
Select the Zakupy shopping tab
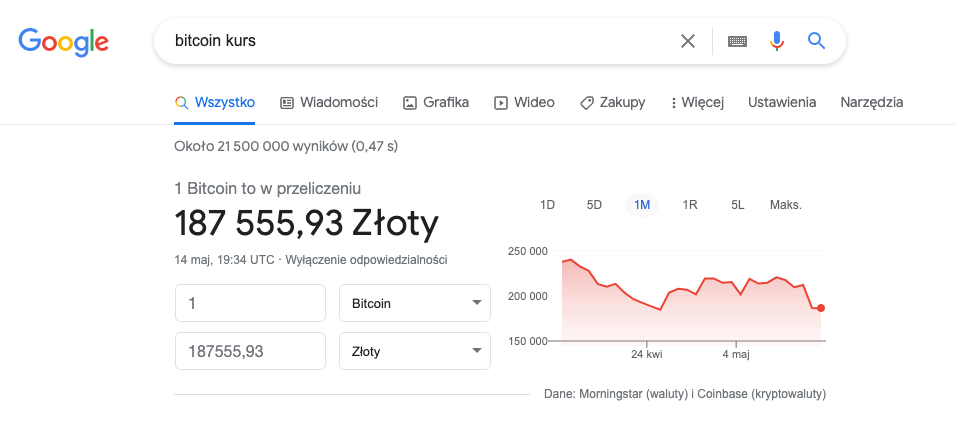[612, 102]
